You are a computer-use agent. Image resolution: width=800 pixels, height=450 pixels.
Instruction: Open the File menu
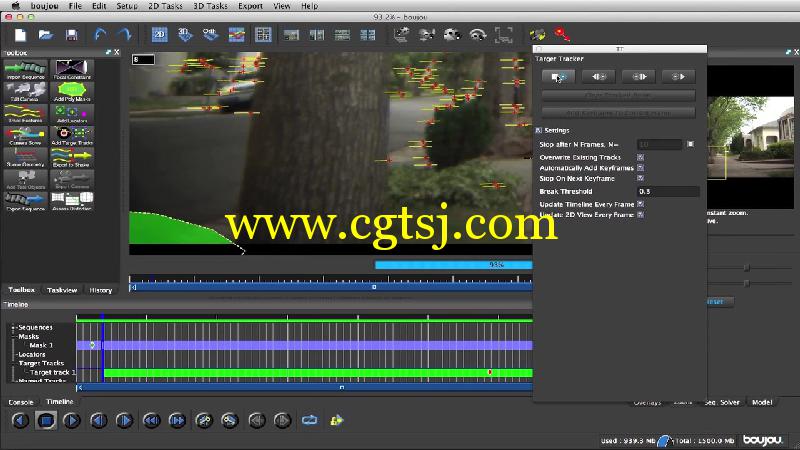(75, 6)
